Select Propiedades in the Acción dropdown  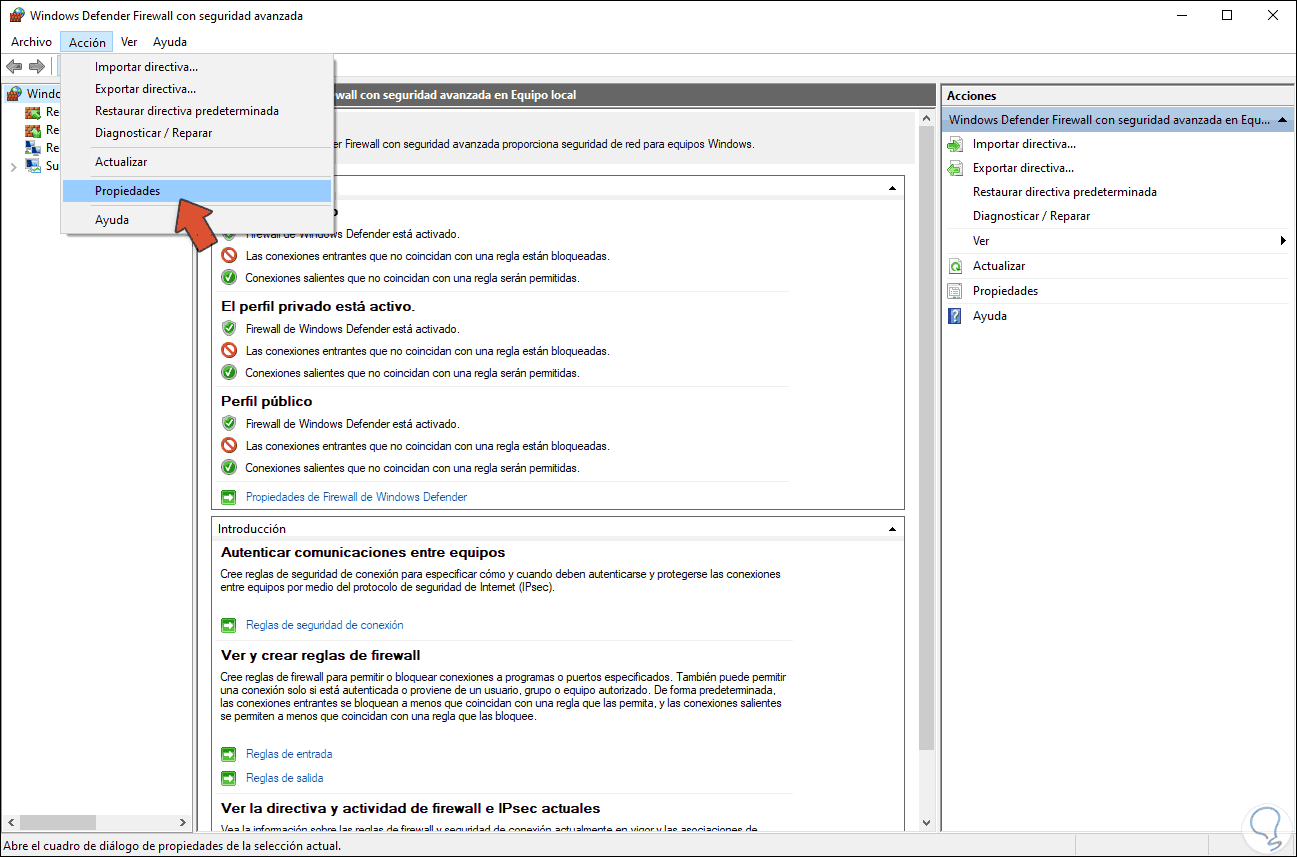[x=197, y=191]
